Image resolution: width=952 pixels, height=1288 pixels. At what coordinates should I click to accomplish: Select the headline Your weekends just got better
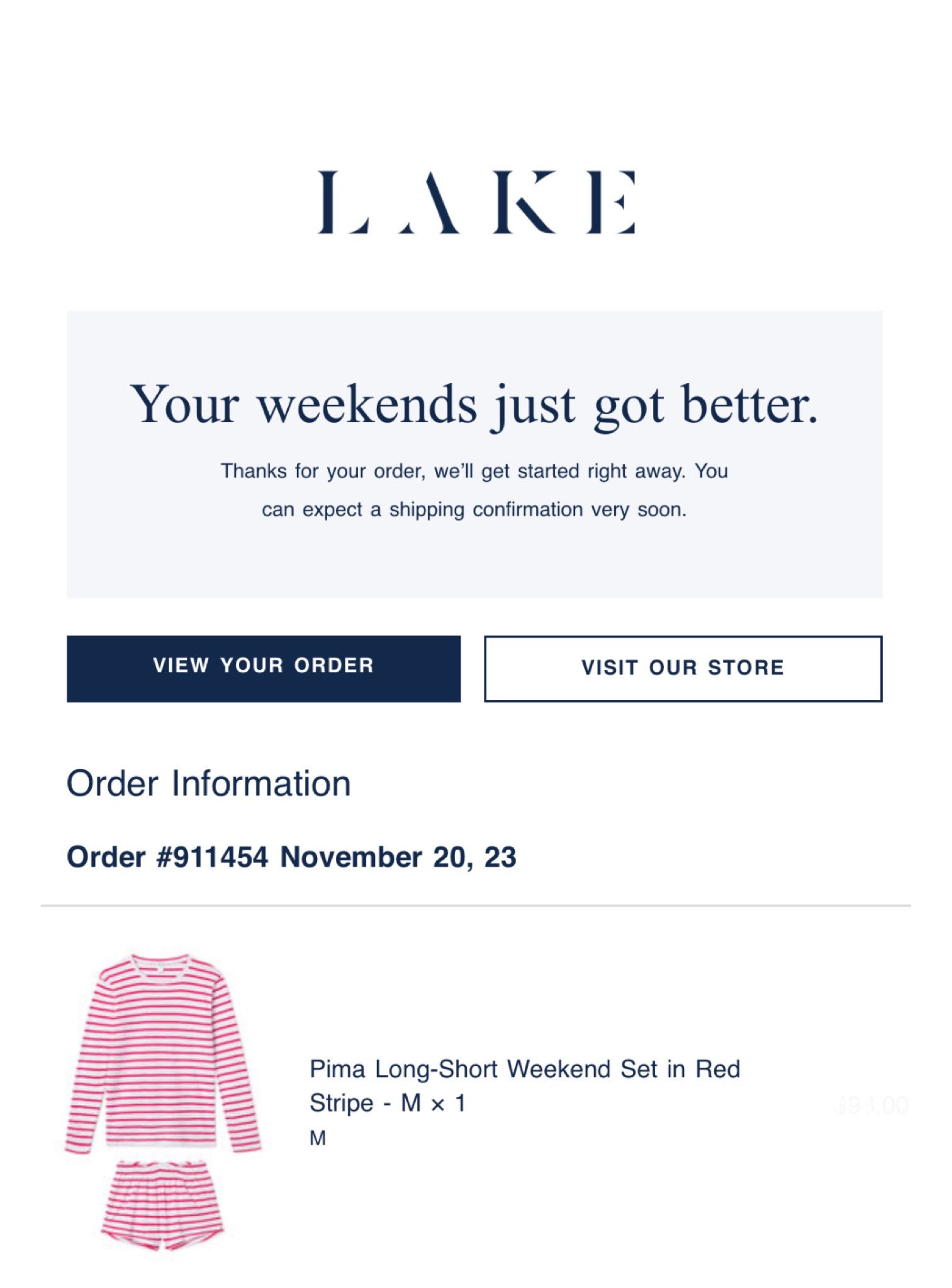[x=476, y=409]
